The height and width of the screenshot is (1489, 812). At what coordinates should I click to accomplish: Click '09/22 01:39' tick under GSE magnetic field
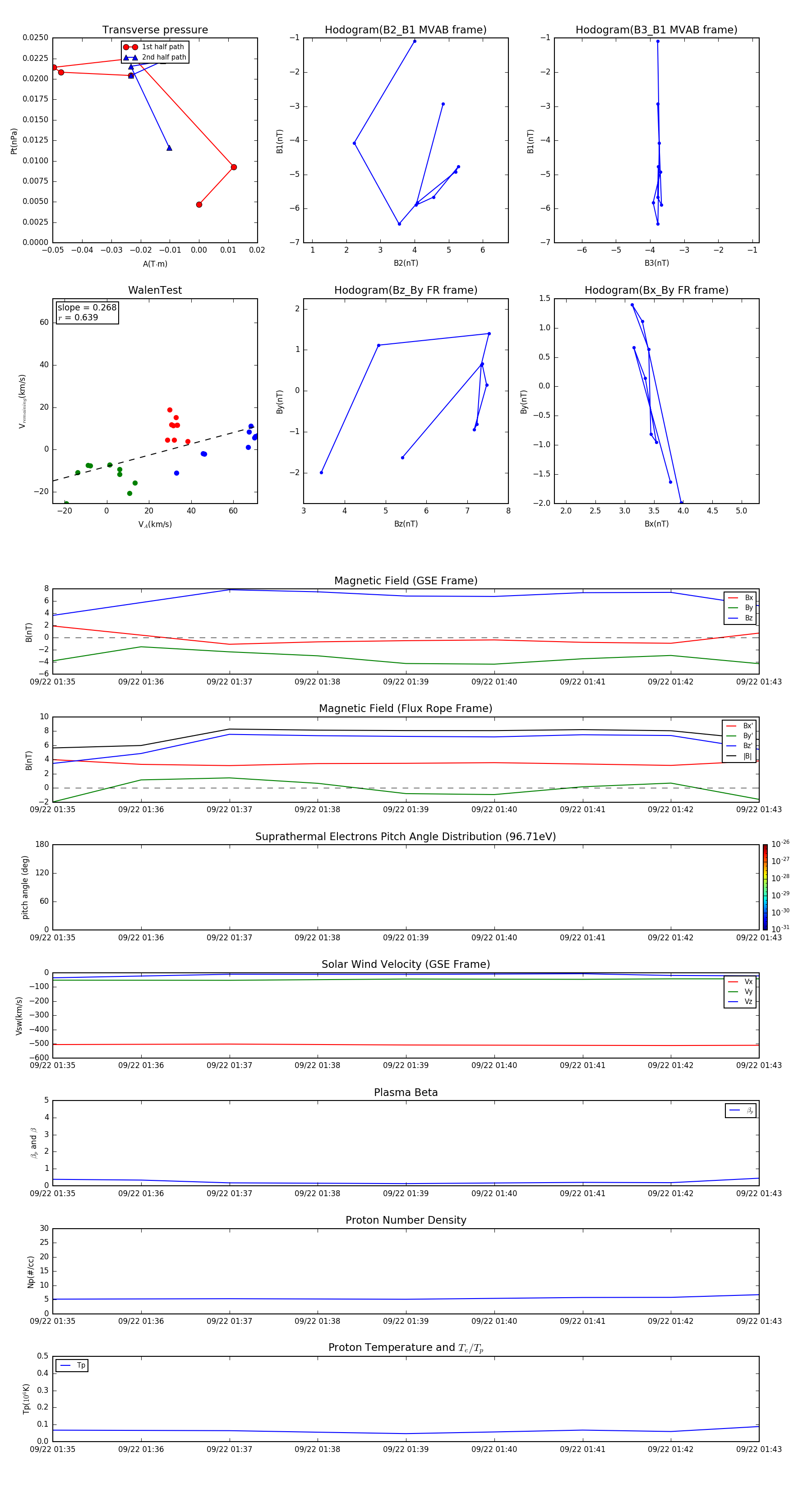tap(406, 682)
